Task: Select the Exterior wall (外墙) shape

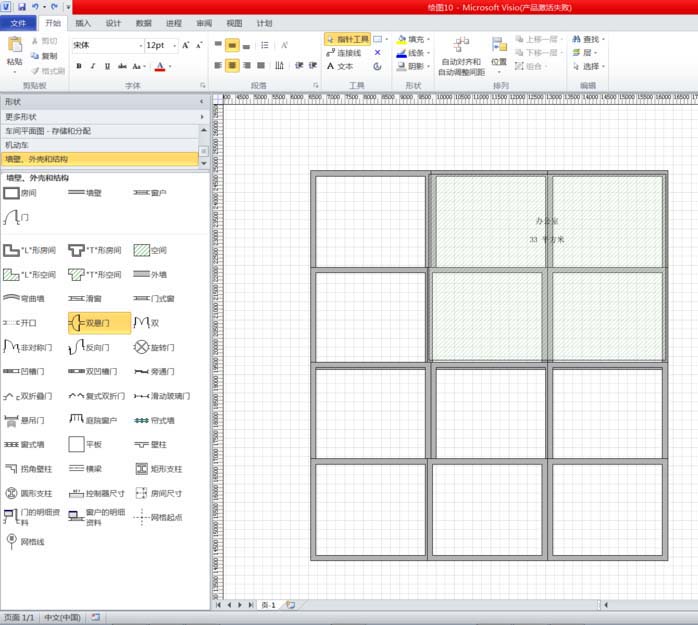Action: (150, 275)
